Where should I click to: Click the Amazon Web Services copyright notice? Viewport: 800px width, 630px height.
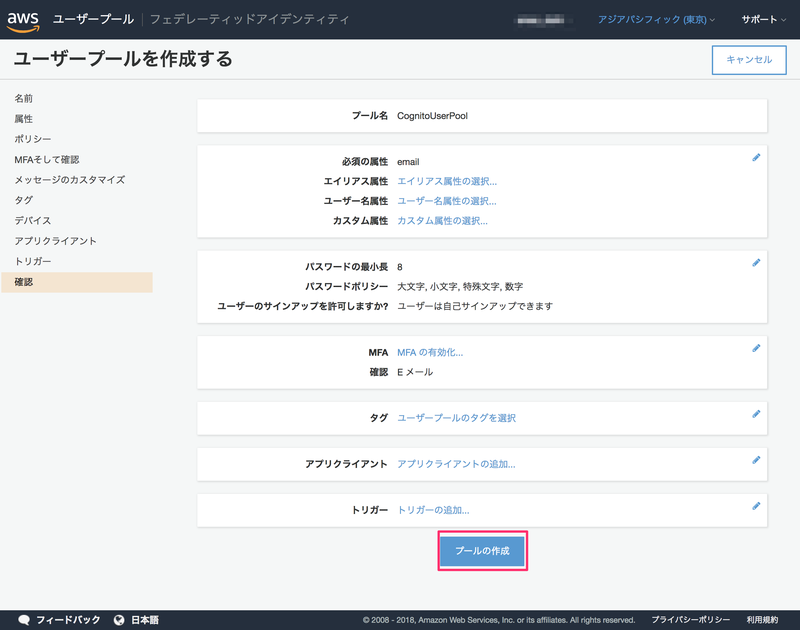499,620
